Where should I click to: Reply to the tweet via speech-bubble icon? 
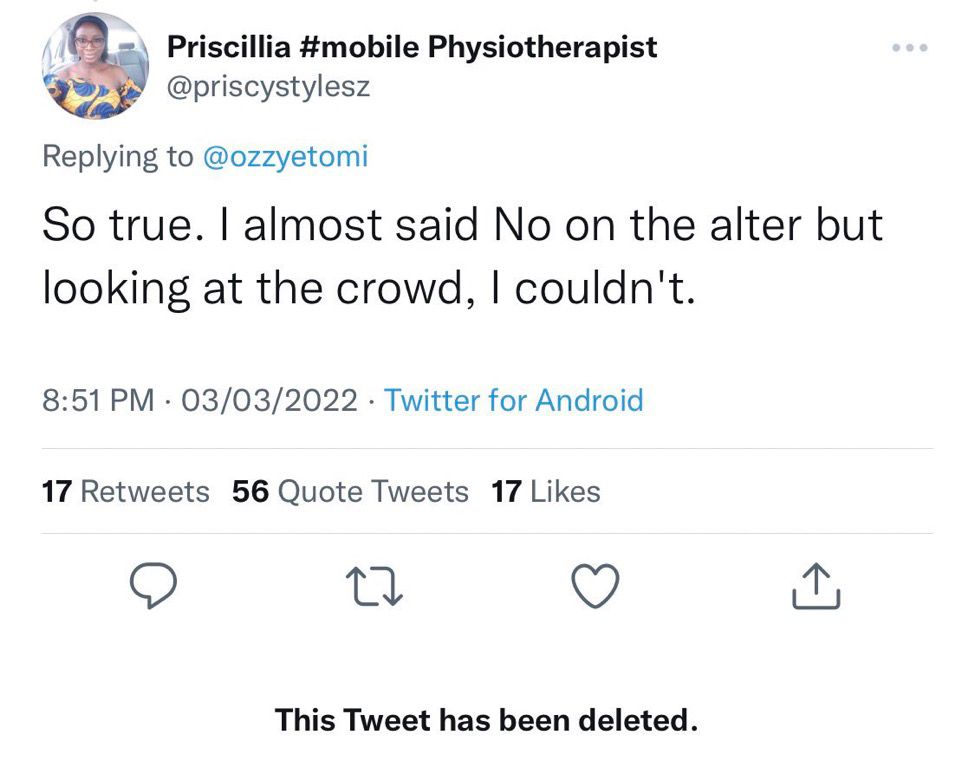click(153, 585)
